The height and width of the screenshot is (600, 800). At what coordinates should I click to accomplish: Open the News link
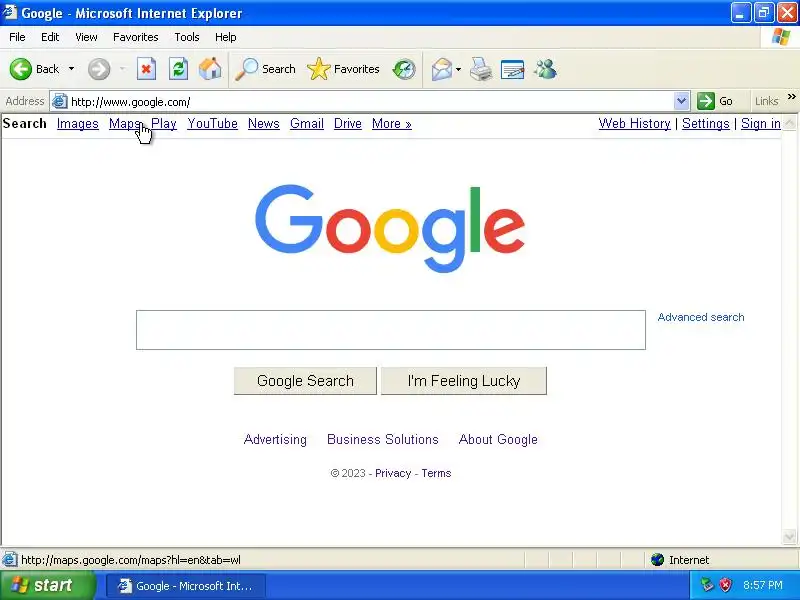coord(264,123)
